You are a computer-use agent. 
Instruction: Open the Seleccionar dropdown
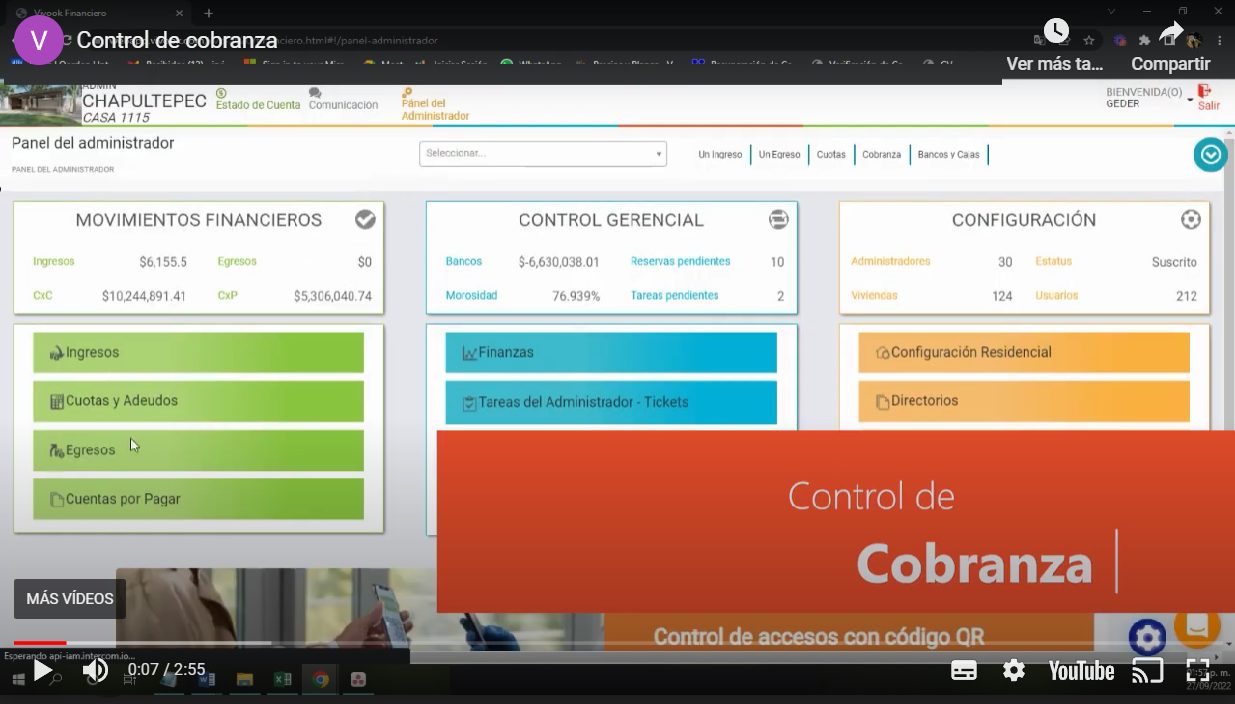point(543,153)
